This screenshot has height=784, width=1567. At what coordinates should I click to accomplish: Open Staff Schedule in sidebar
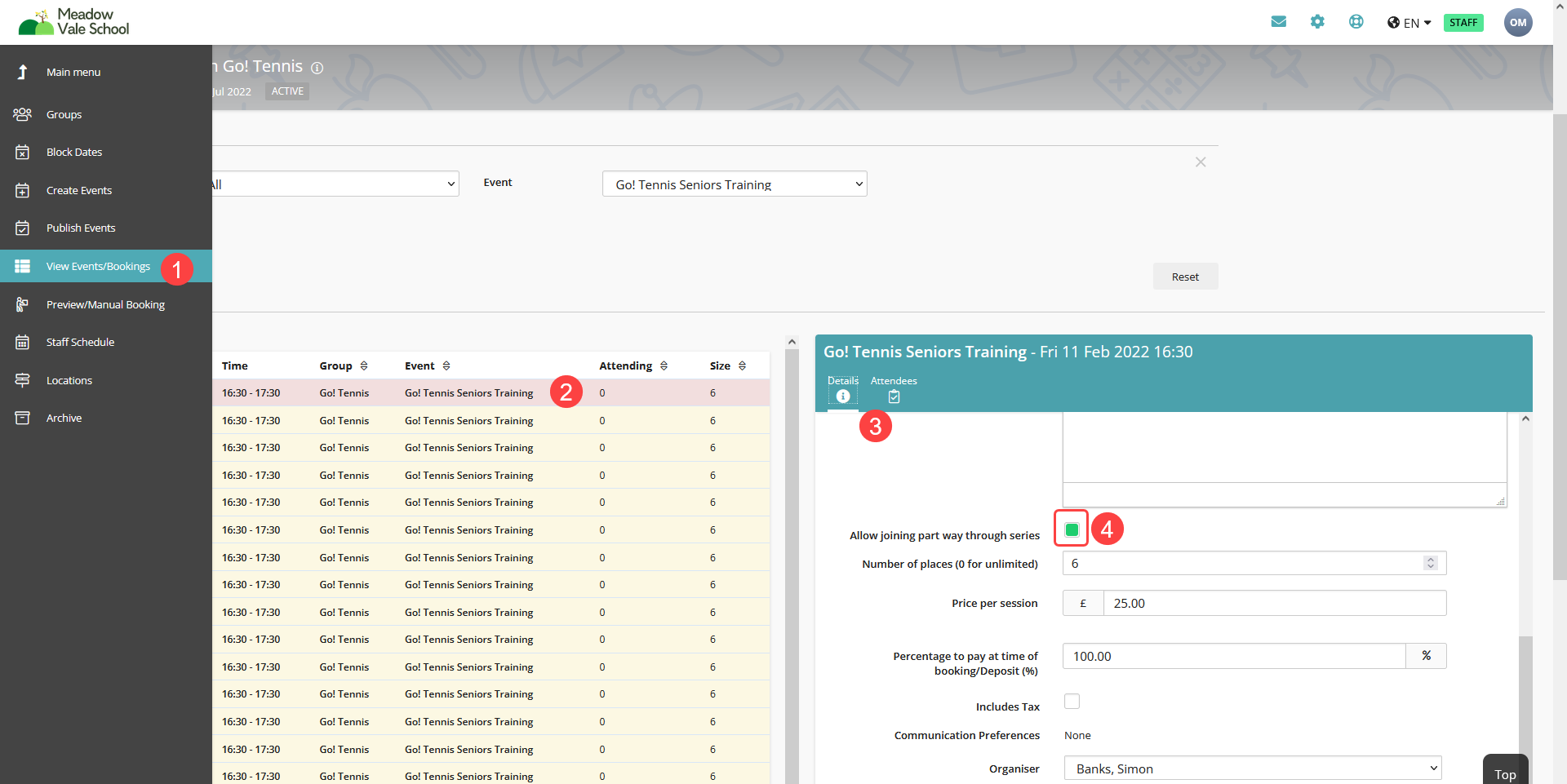pos(80,342)
